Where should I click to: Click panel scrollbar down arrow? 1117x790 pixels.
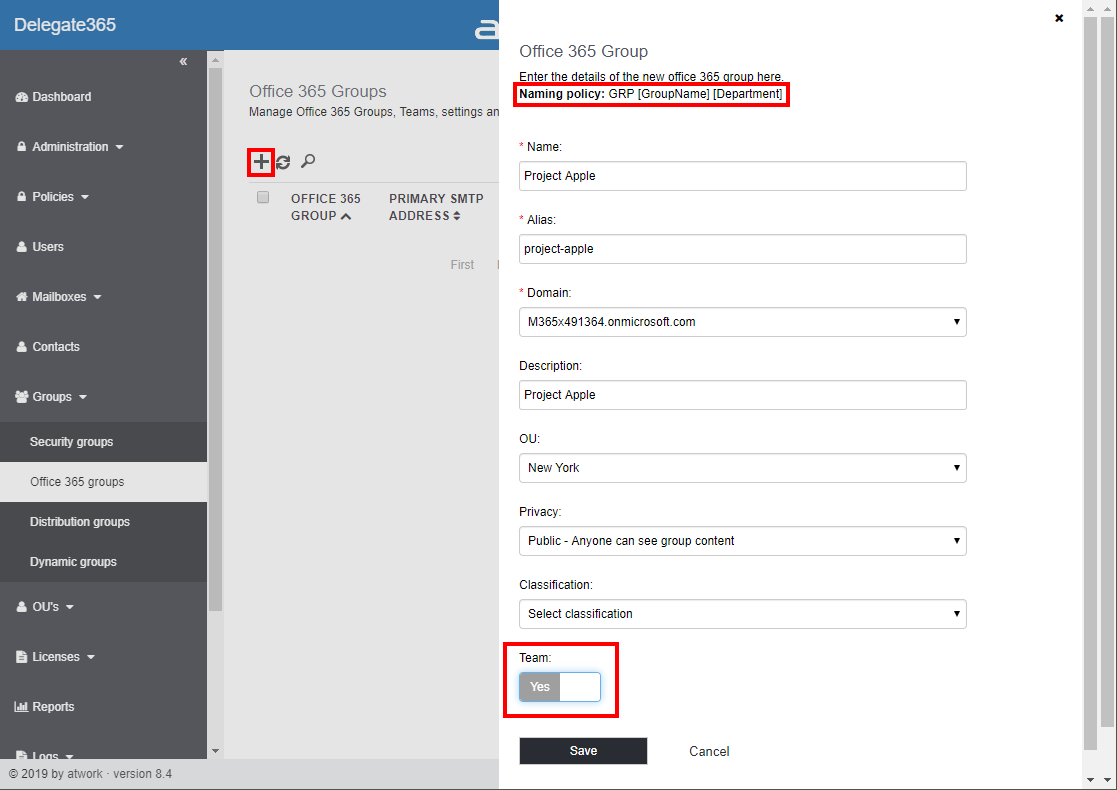pyautogui.click(x=1090, y=781)
